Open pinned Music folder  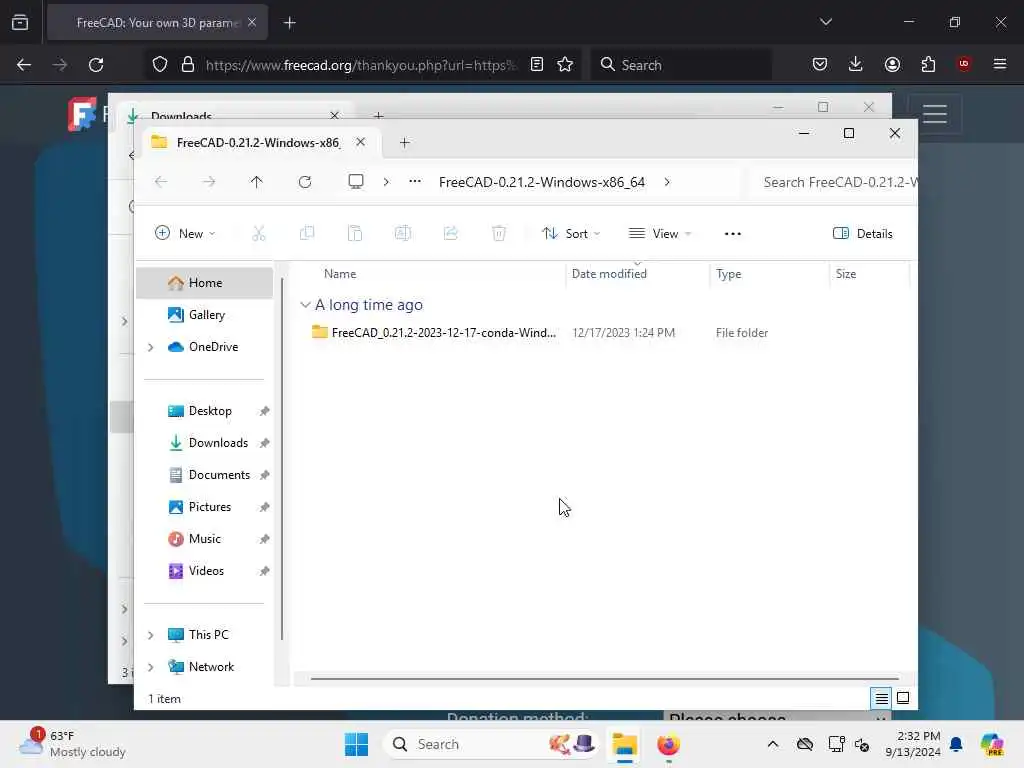pyautogui.click(x=204, y=539)
